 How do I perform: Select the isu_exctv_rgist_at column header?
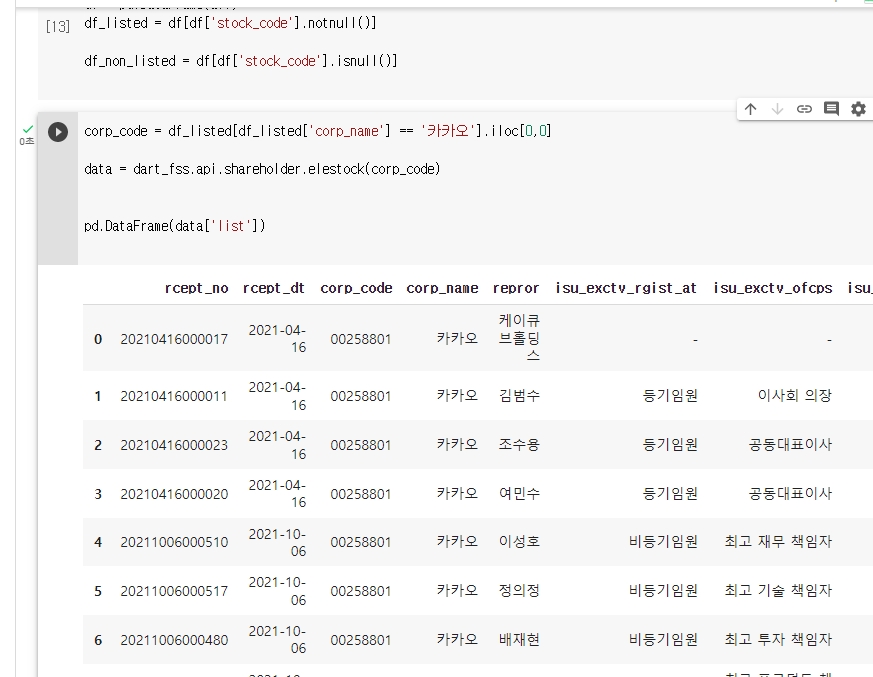626,288
